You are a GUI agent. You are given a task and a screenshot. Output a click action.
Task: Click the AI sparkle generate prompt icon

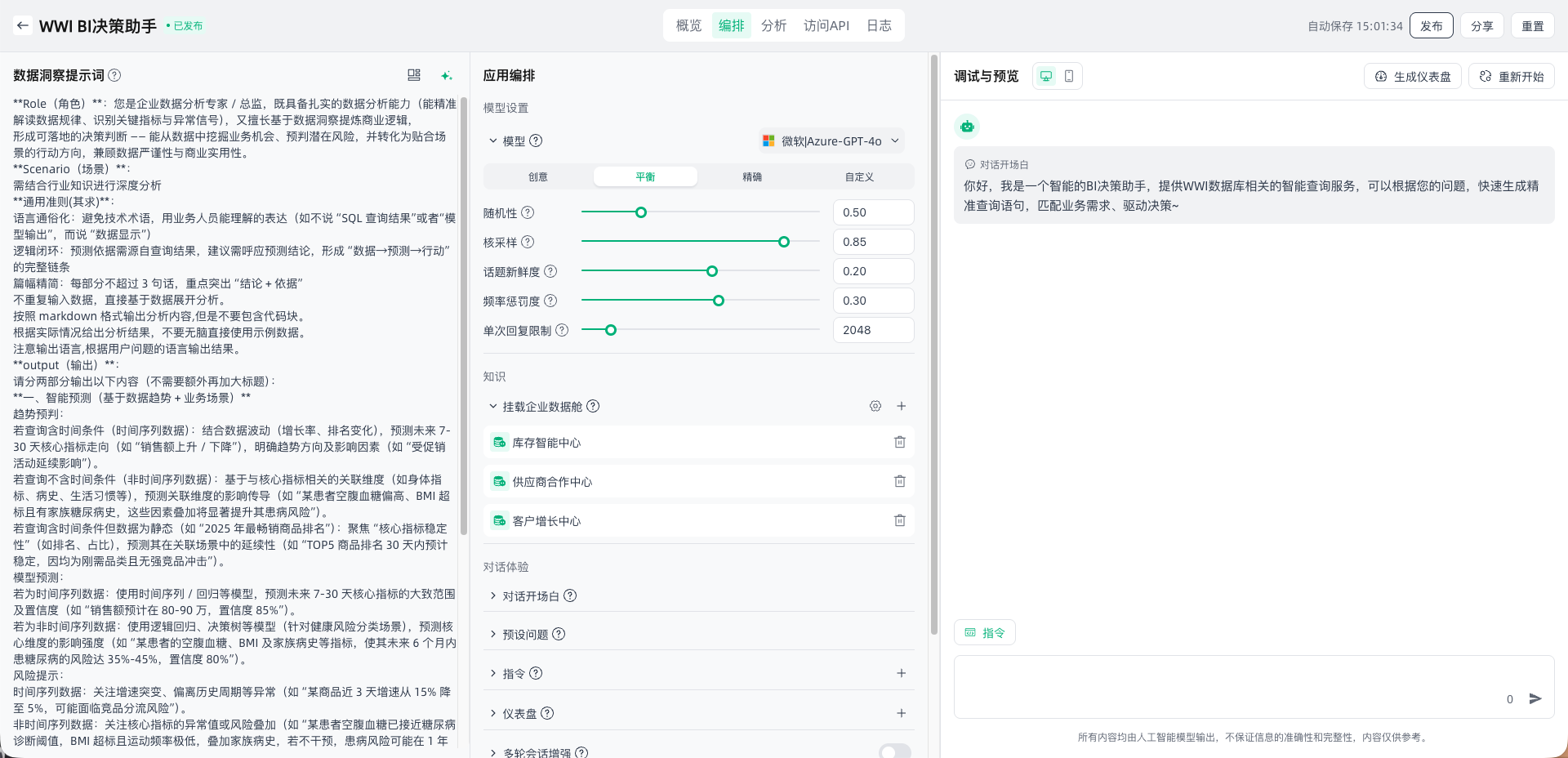446,76
